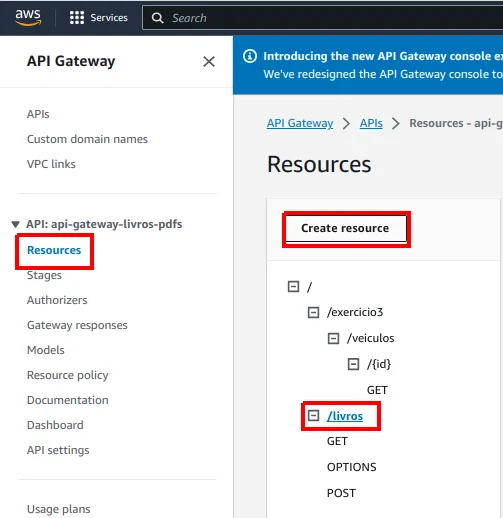Collapse the /livros tree node
Viewport: 503px width, 518px height.
tap(313, 416)
